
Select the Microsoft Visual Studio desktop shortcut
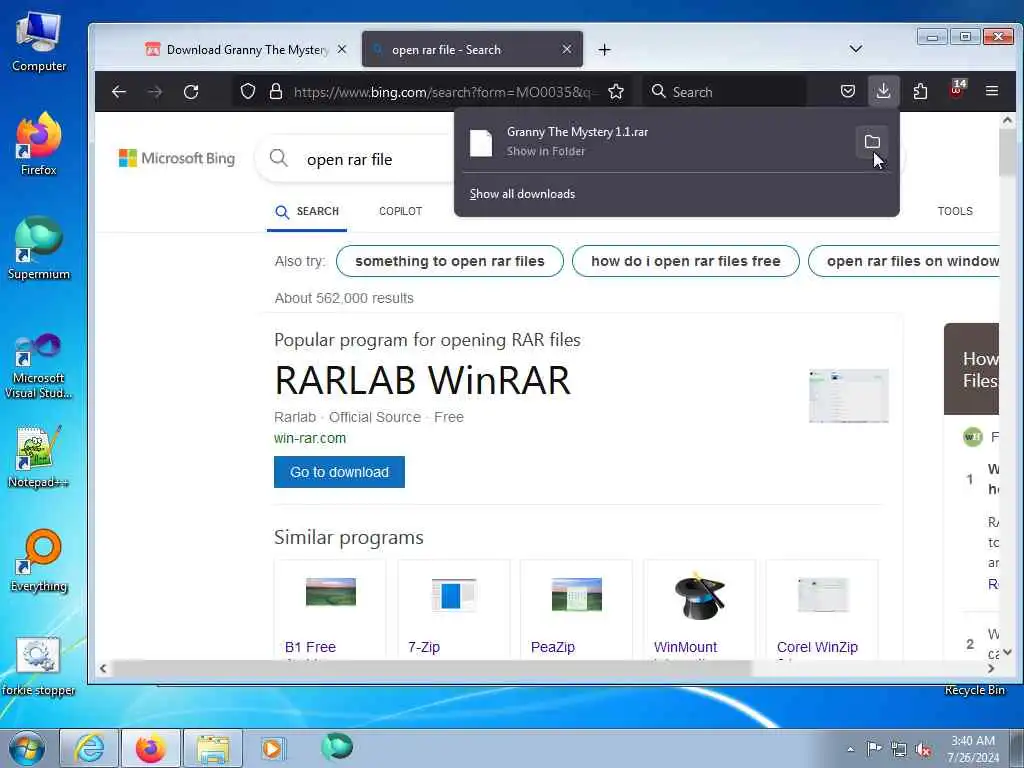coord(39,366)
